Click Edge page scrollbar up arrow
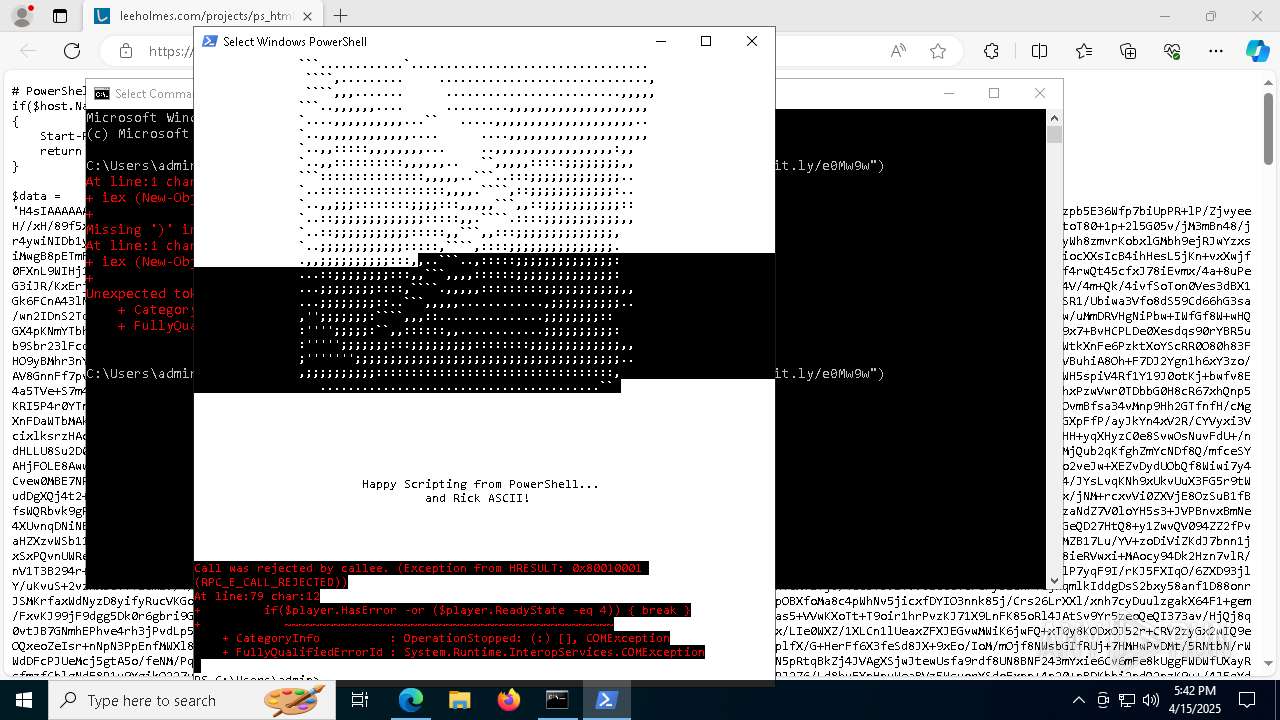Viewport: 1280px width, 720px height. [1270, 83]
